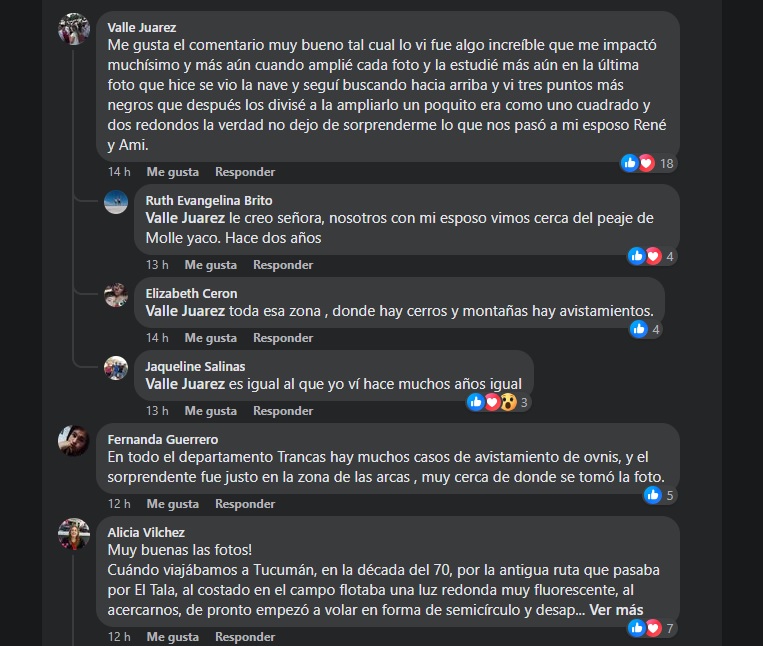Like Valle Juarez's comment with Me gusta

[173, 172]
